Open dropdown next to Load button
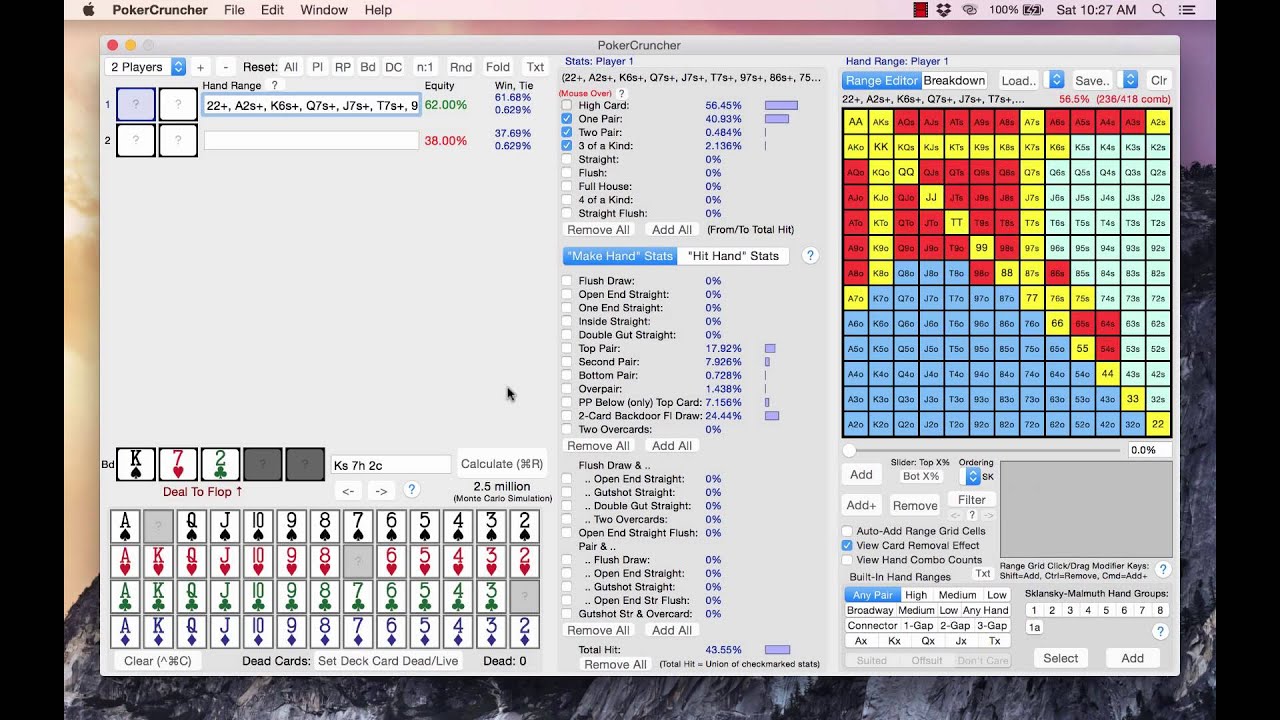Image resolution: width=1280 pixels, height=720 pixels. 1054,80
